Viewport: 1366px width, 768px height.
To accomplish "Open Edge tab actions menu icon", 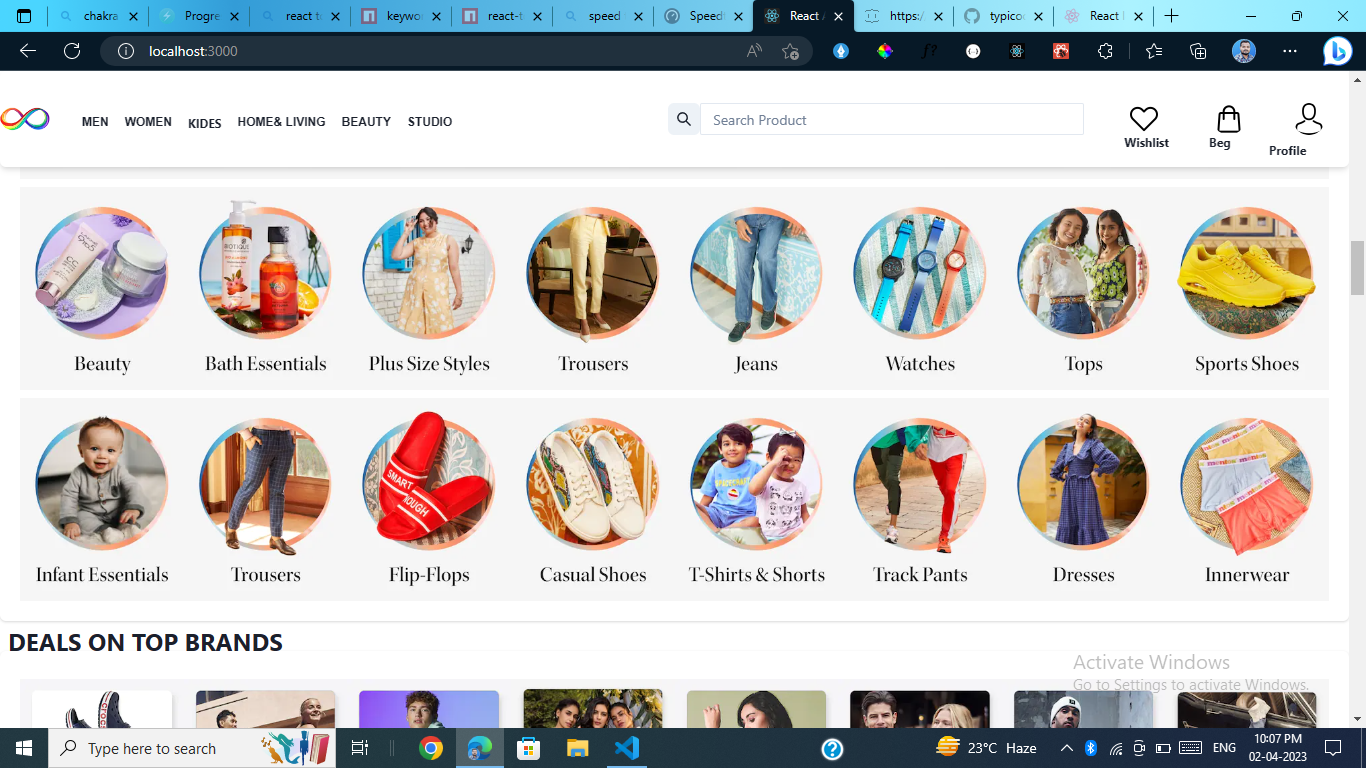I will coord(24,16).
